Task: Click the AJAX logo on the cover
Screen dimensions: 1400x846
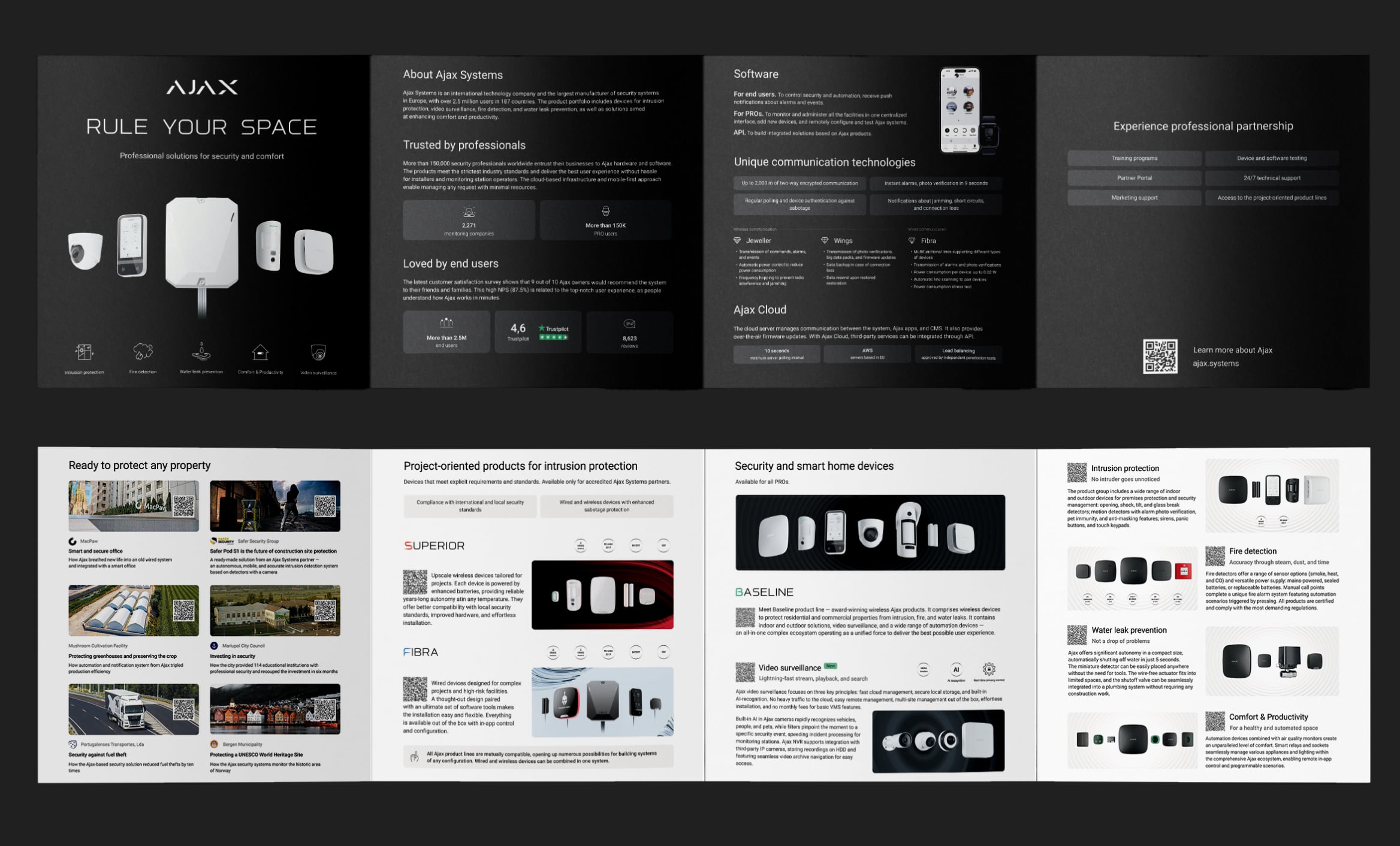Action: tap(202, 87)
